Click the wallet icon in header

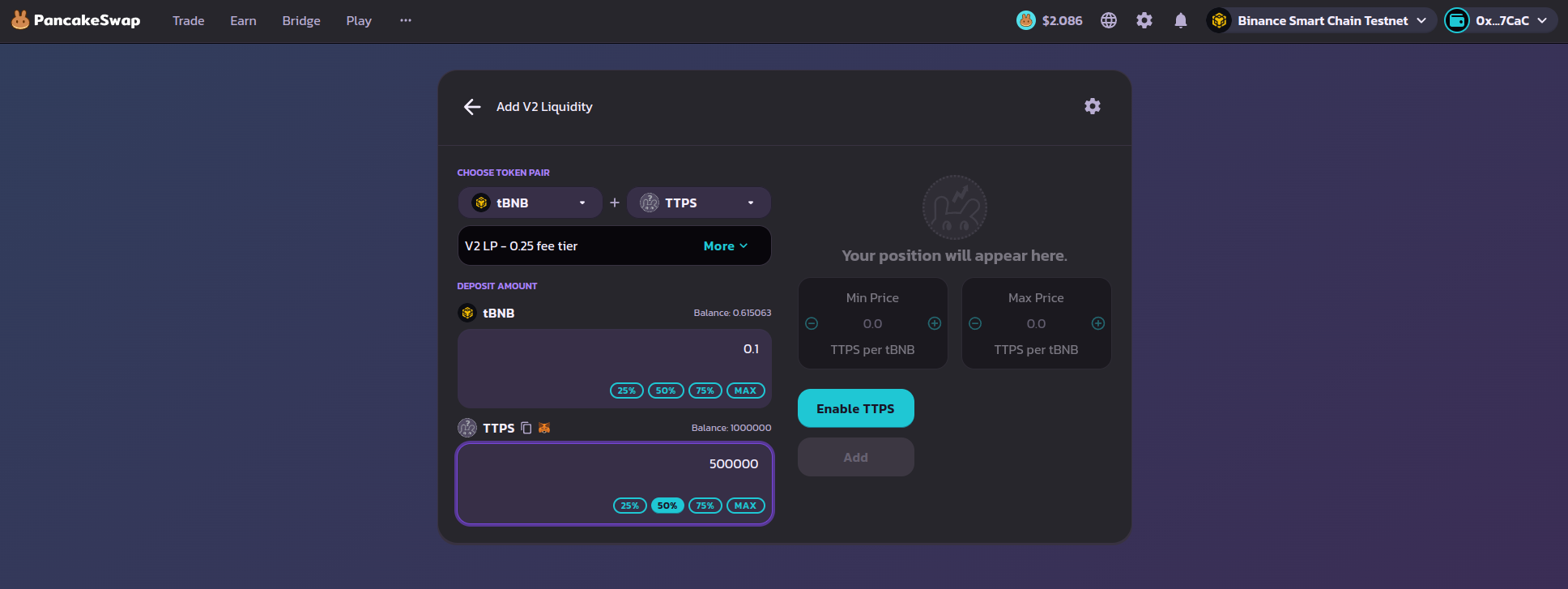point(1457,20)
